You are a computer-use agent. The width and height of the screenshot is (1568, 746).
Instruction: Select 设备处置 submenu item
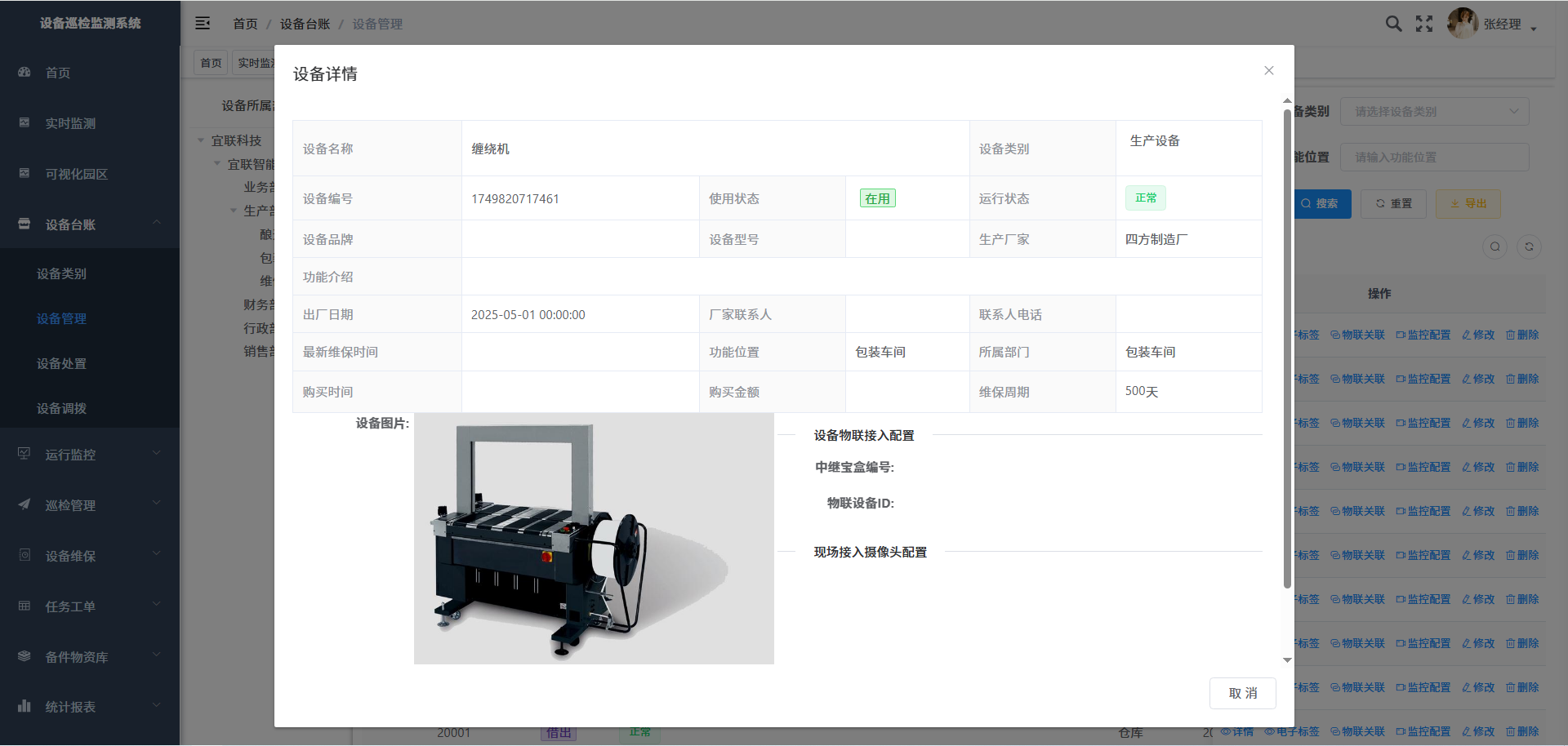(x=61, y=363)
